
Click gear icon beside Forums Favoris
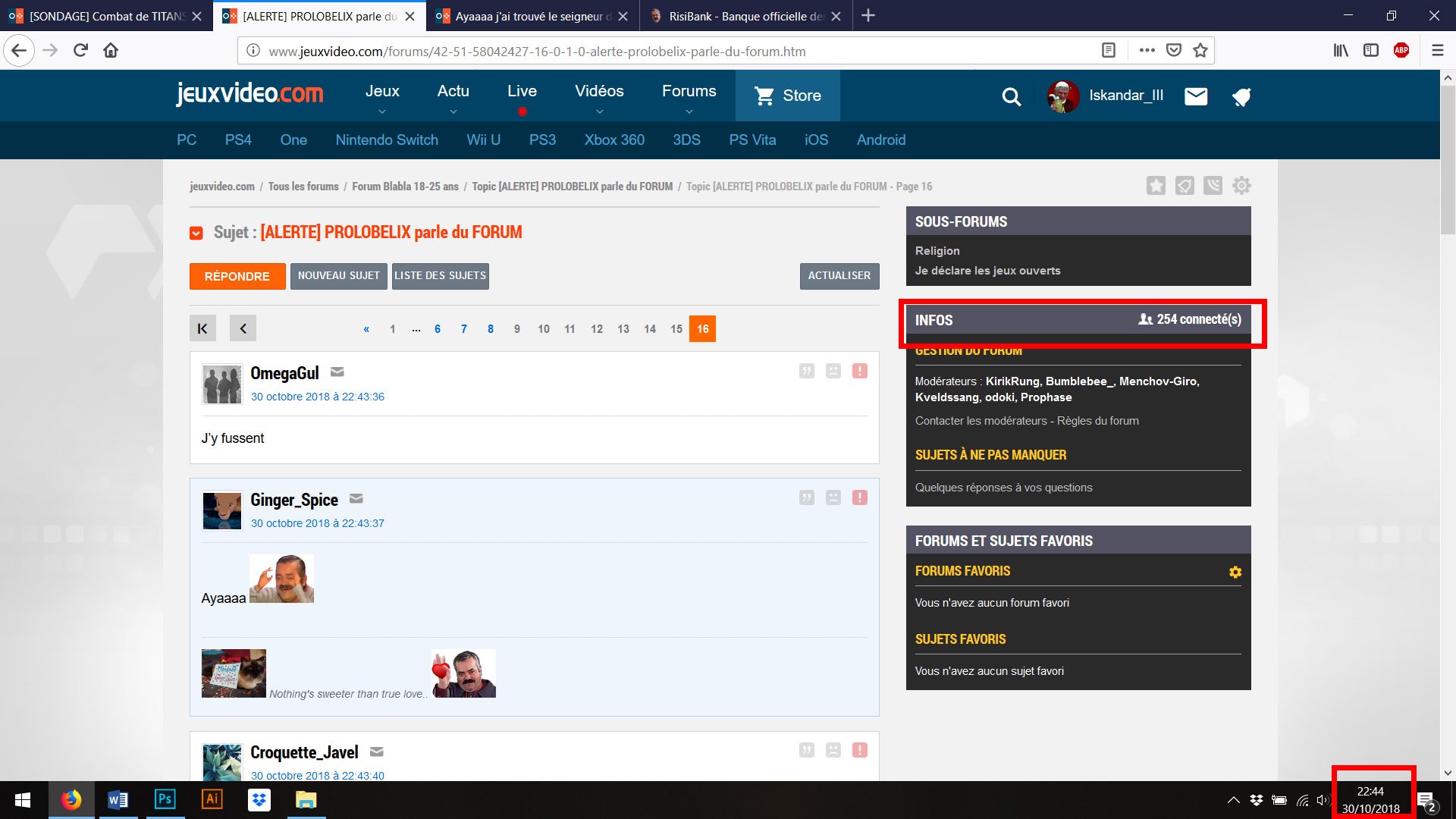click(1235, 572)
